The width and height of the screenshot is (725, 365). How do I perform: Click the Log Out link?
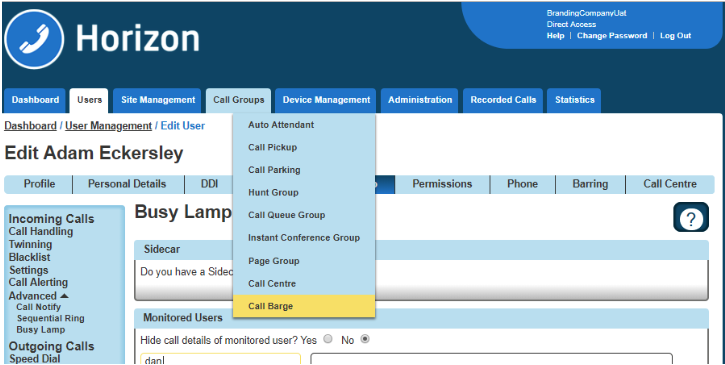pyautogui.click(x=675, y=36)
